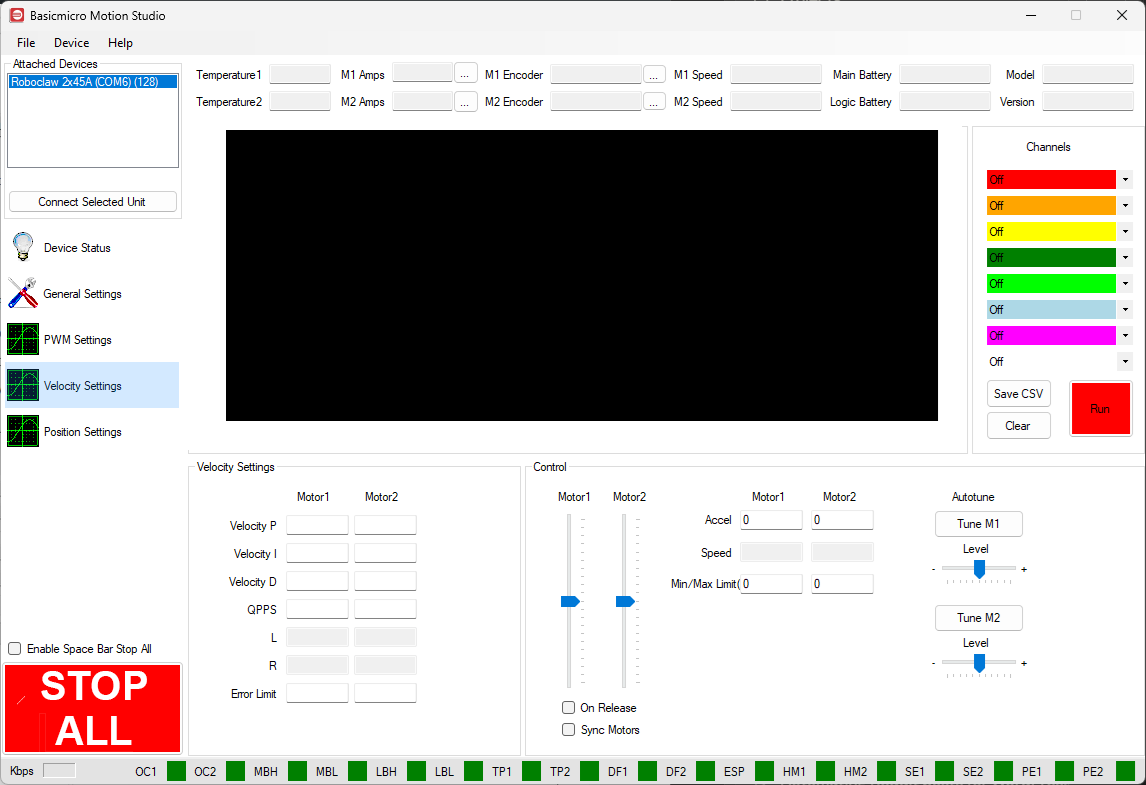
Task: Open General Settings tools icon
Action: (23, 293)
